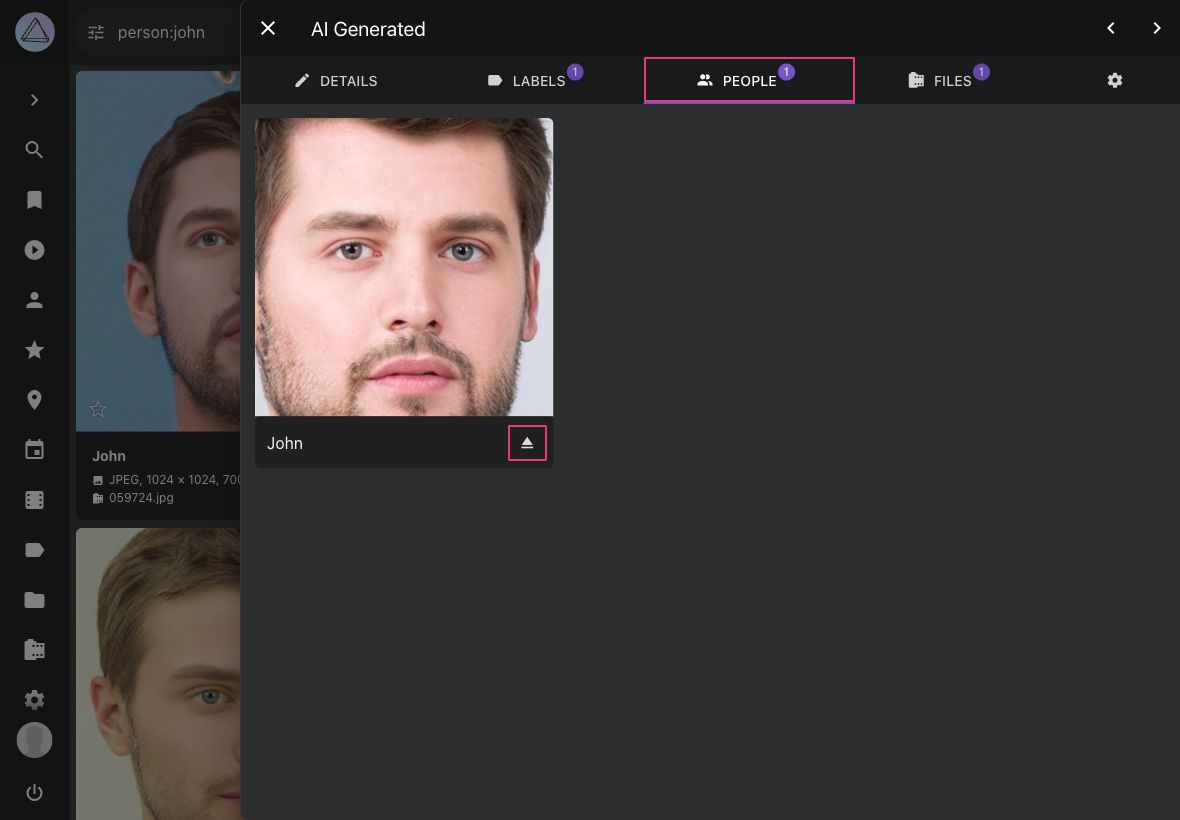Open the Albums section in the sidebar

click(34, 199)
